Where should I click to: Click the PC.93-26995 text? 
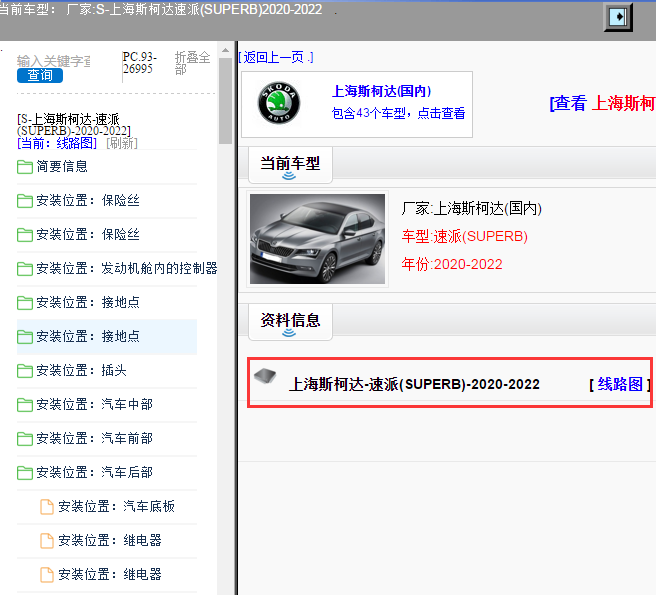(x=139, y=63)
